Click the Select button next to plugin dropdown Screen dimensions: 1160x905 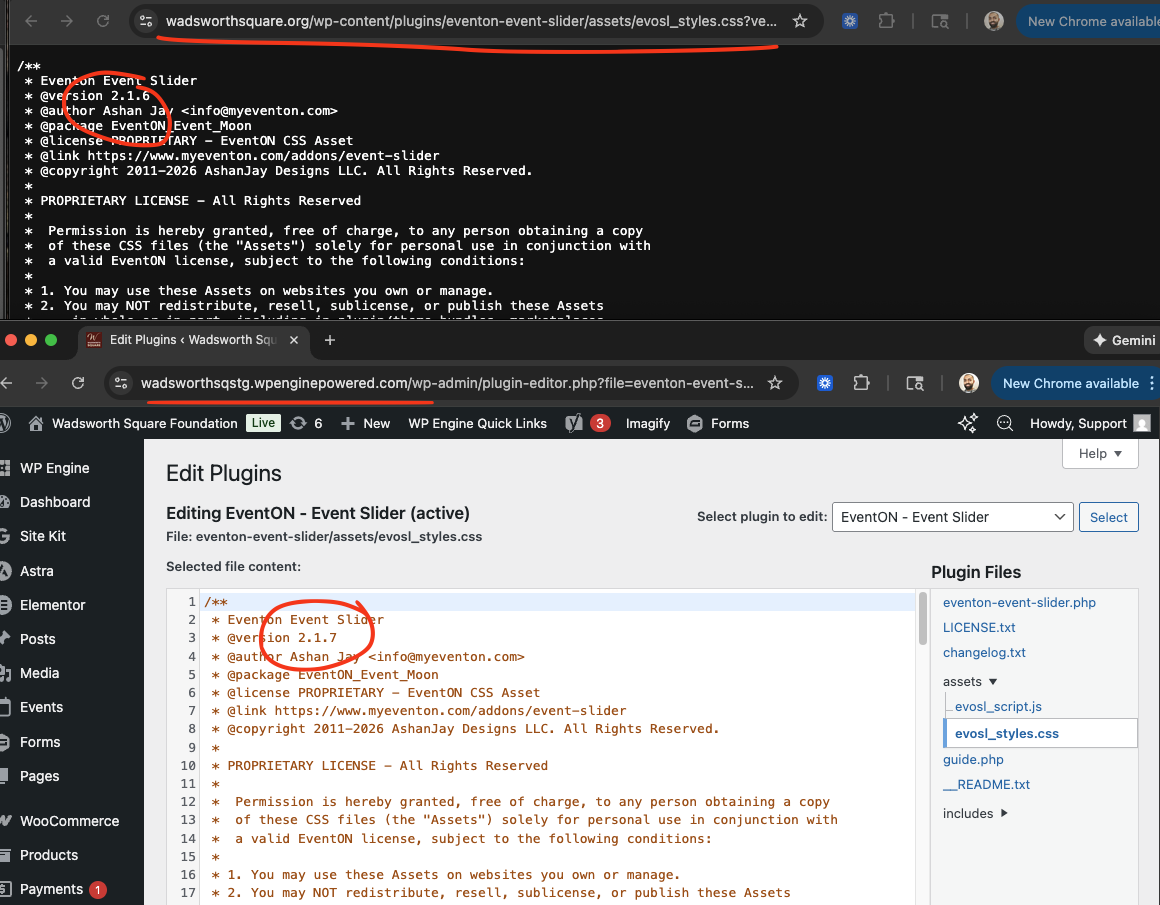coord(1108,517)
